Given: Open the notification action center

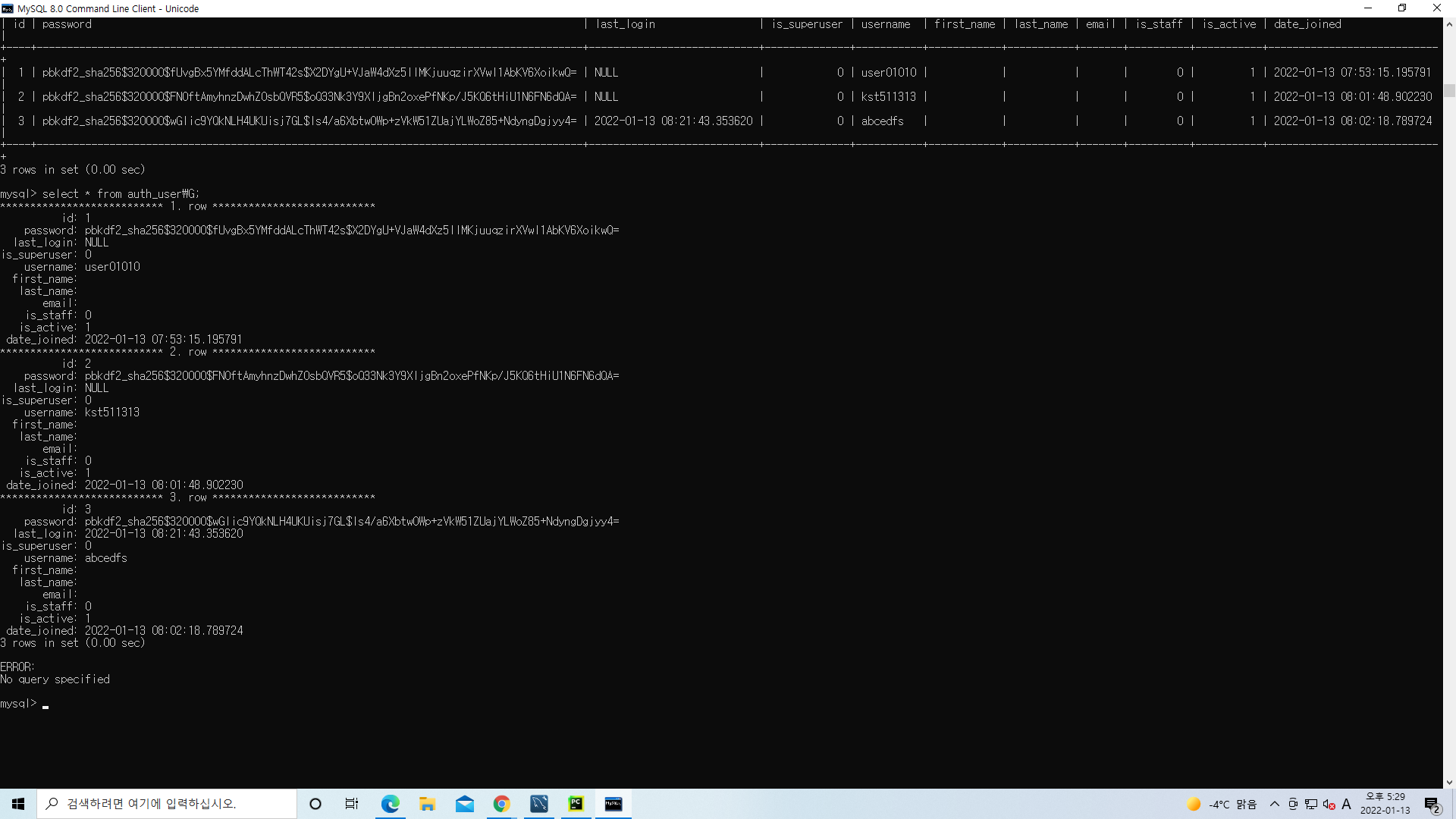Looking at the screenshot, I should point(1432,804).
